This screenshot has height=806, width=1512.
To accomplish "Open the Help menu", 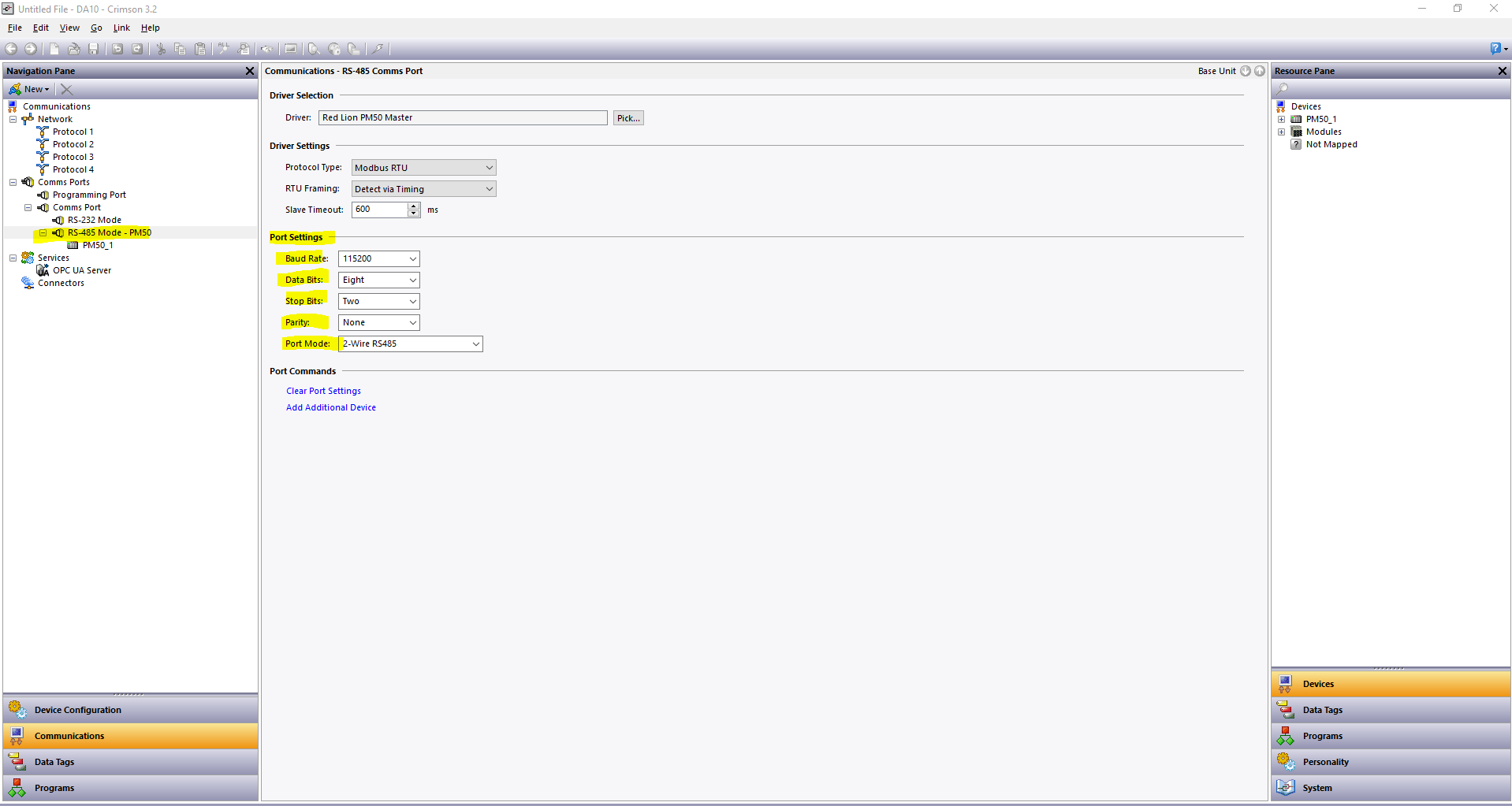I will click(x=151, y=28).
